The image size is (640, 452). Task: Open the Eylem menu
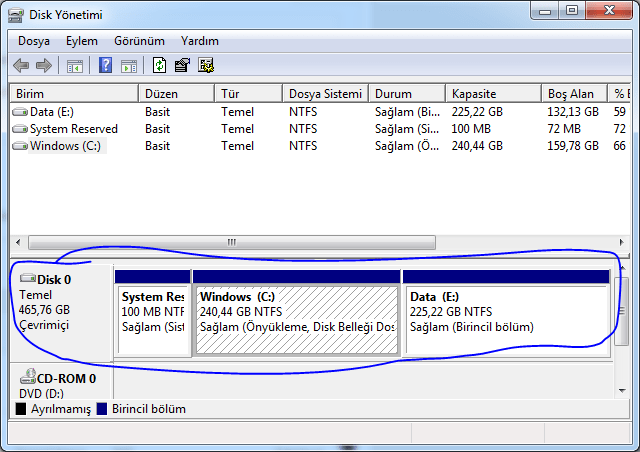click(82, 41)
